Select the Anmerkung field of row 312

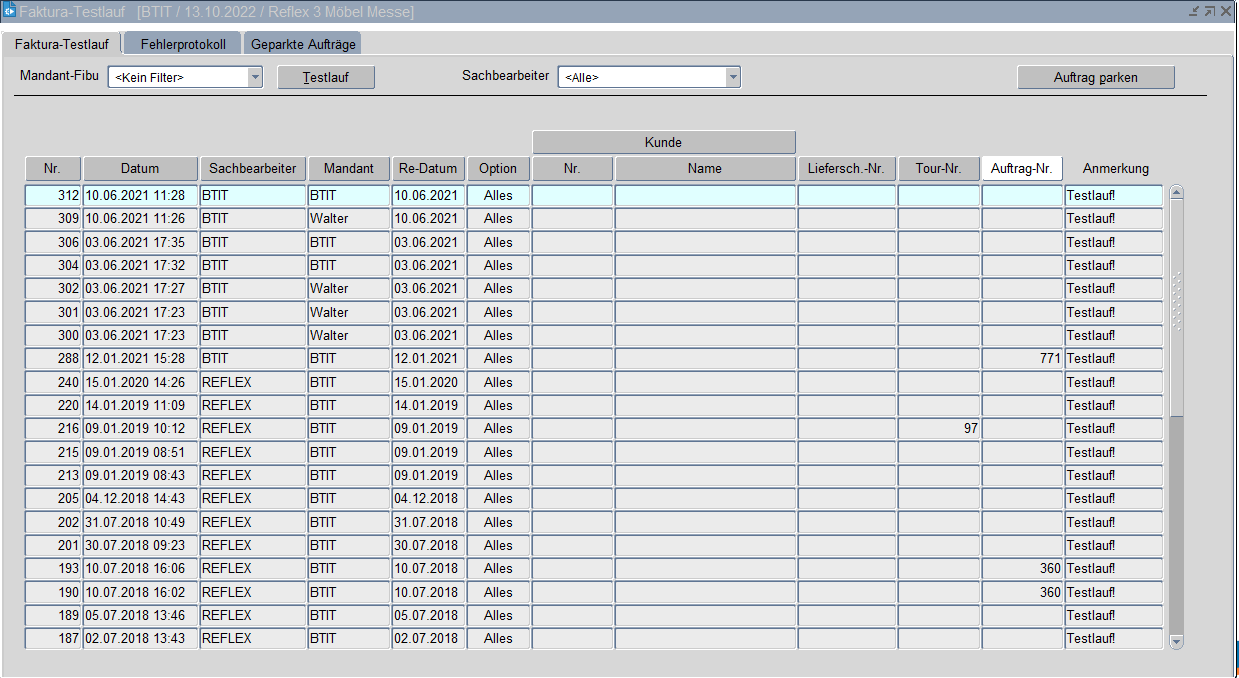pyautogui.click(x=1113, y=195)
